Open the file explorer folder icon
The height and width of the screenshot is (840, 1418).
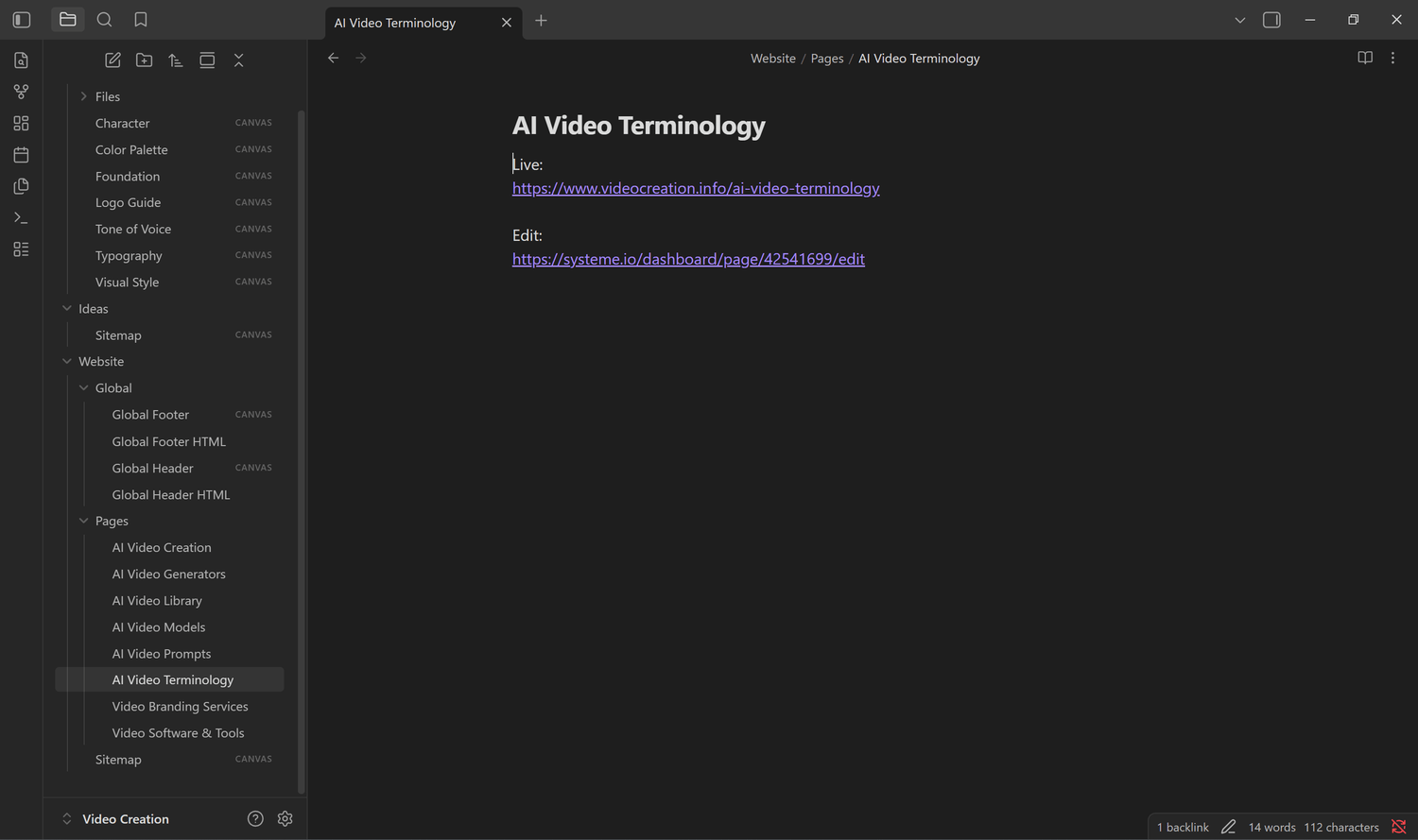tap(67, 20)
